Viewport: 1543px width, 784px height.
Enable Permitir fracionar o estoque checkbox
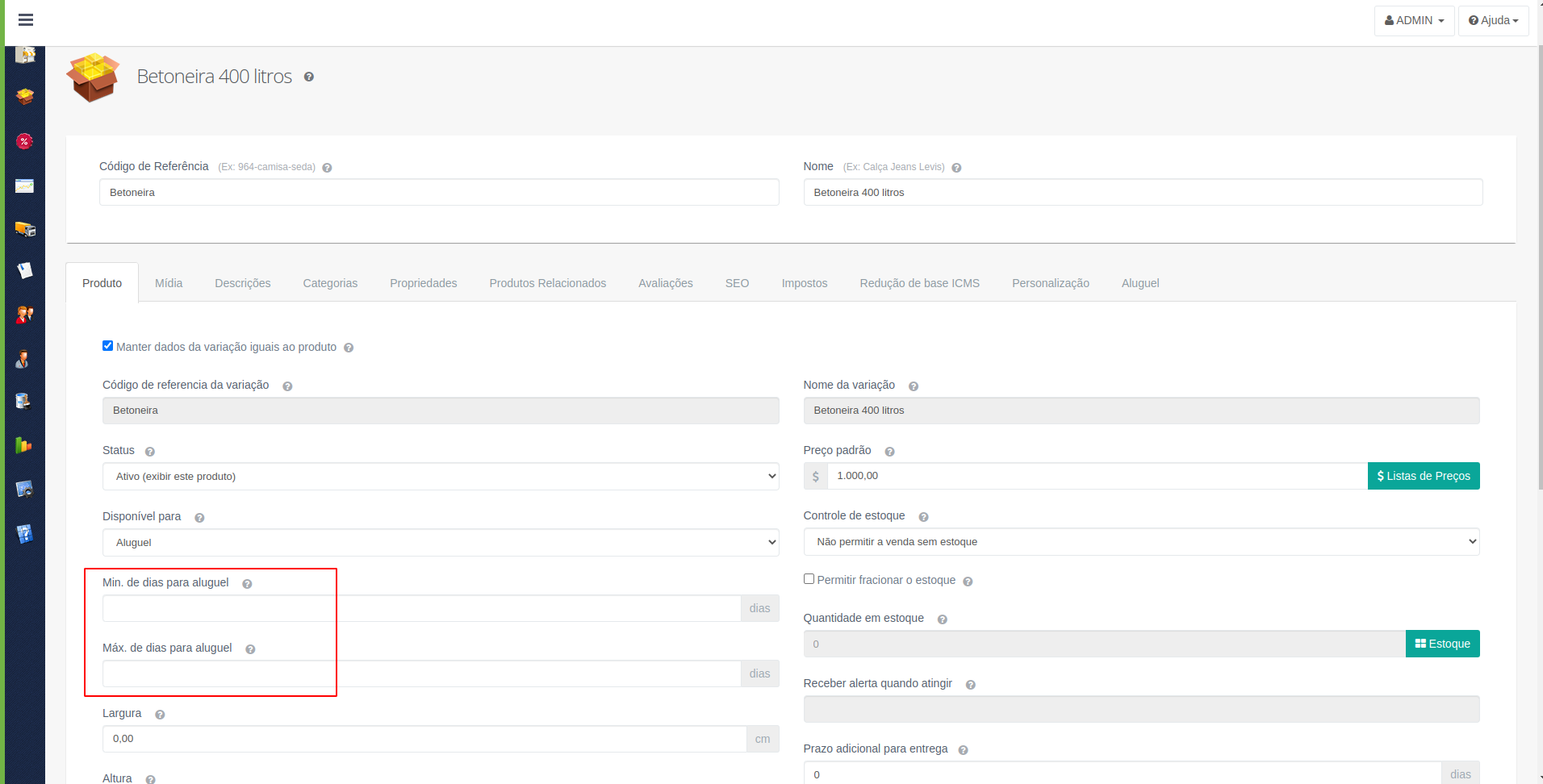tap(809, 579)
